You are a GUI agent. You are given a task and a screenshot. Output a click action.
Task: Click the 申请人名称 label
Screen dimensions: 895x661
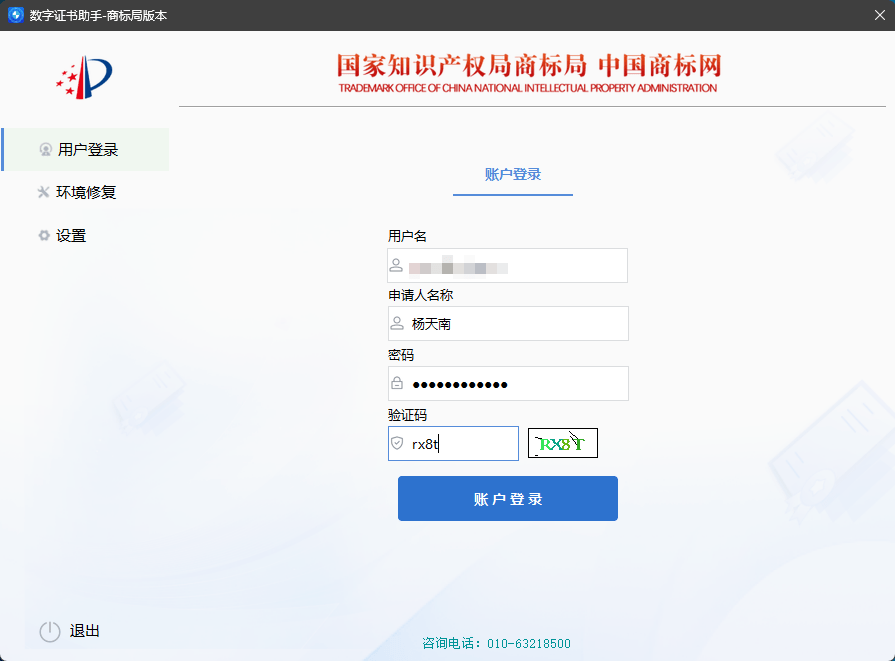pos(421,295)
